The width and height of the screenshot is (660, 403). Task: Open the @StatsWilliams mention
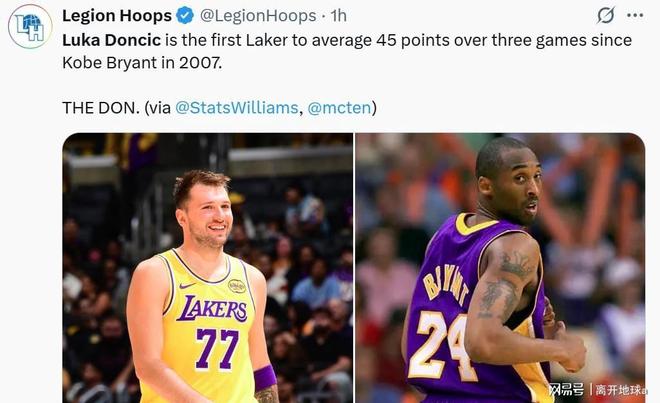[x=236, y=107]
